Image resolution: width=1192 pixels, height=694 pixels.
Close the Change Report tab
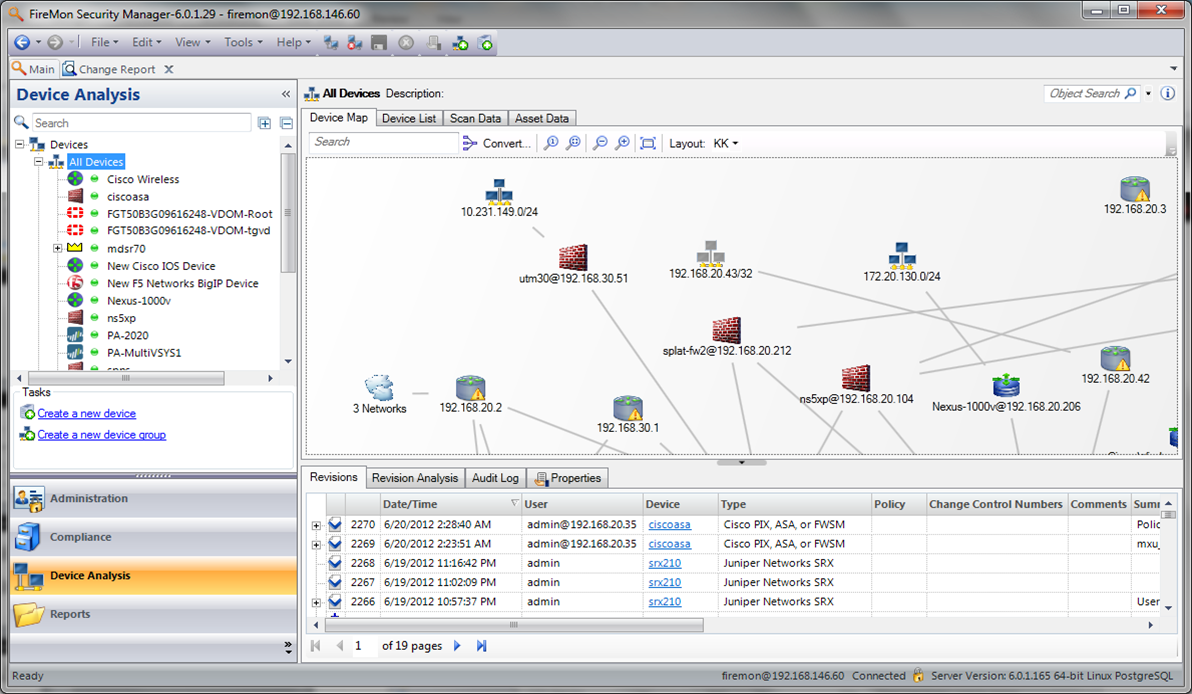tap(169, 69)
